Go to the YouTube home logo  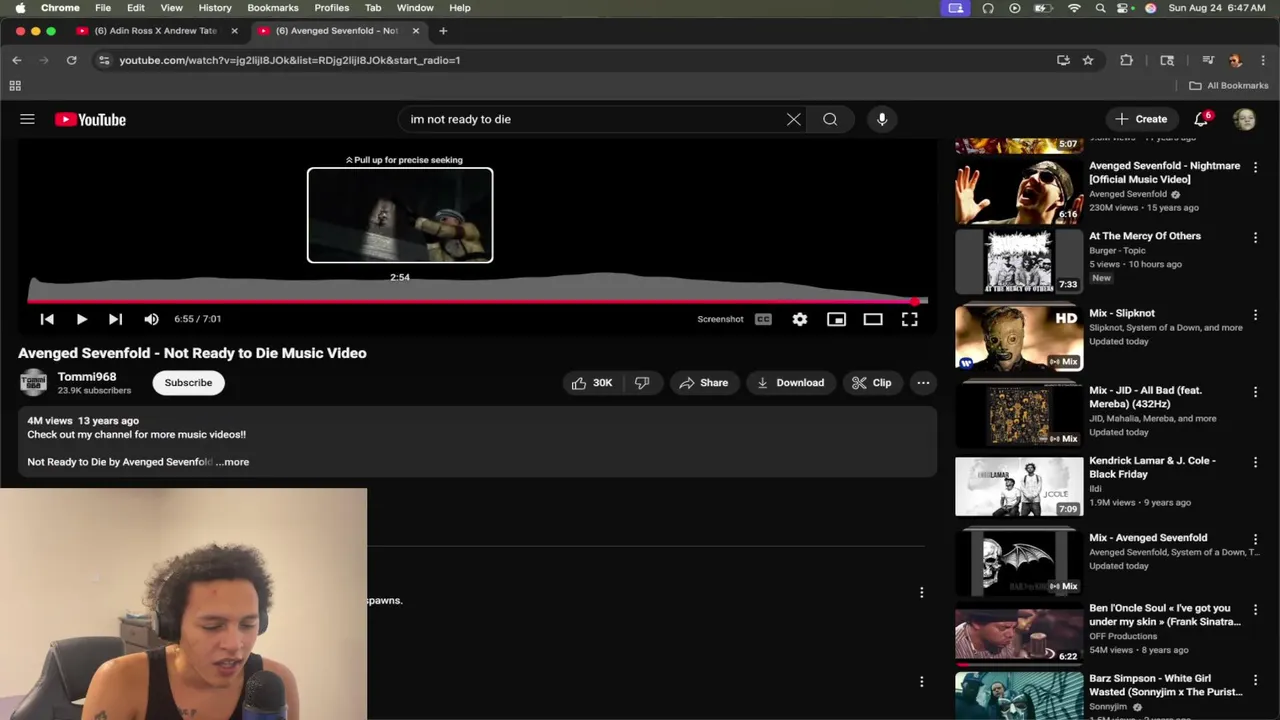[x=90, y=119]
